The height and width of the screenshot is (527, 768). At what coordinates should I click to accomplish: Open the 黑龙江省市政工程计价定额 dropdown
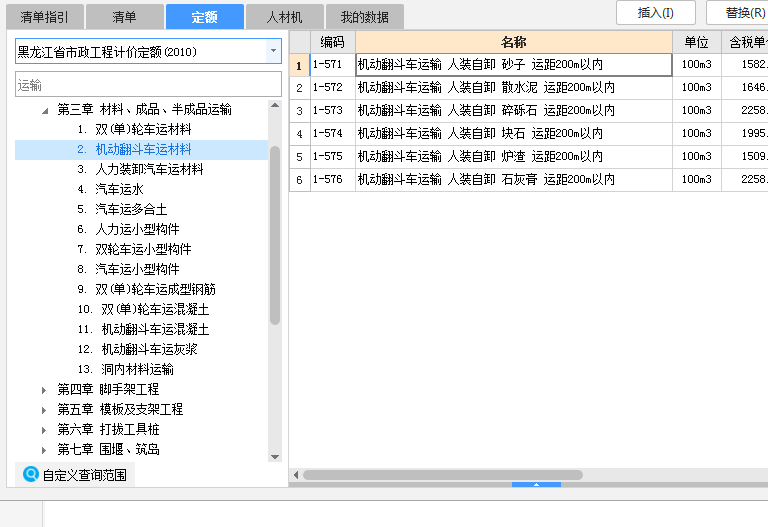pos(273,51)
